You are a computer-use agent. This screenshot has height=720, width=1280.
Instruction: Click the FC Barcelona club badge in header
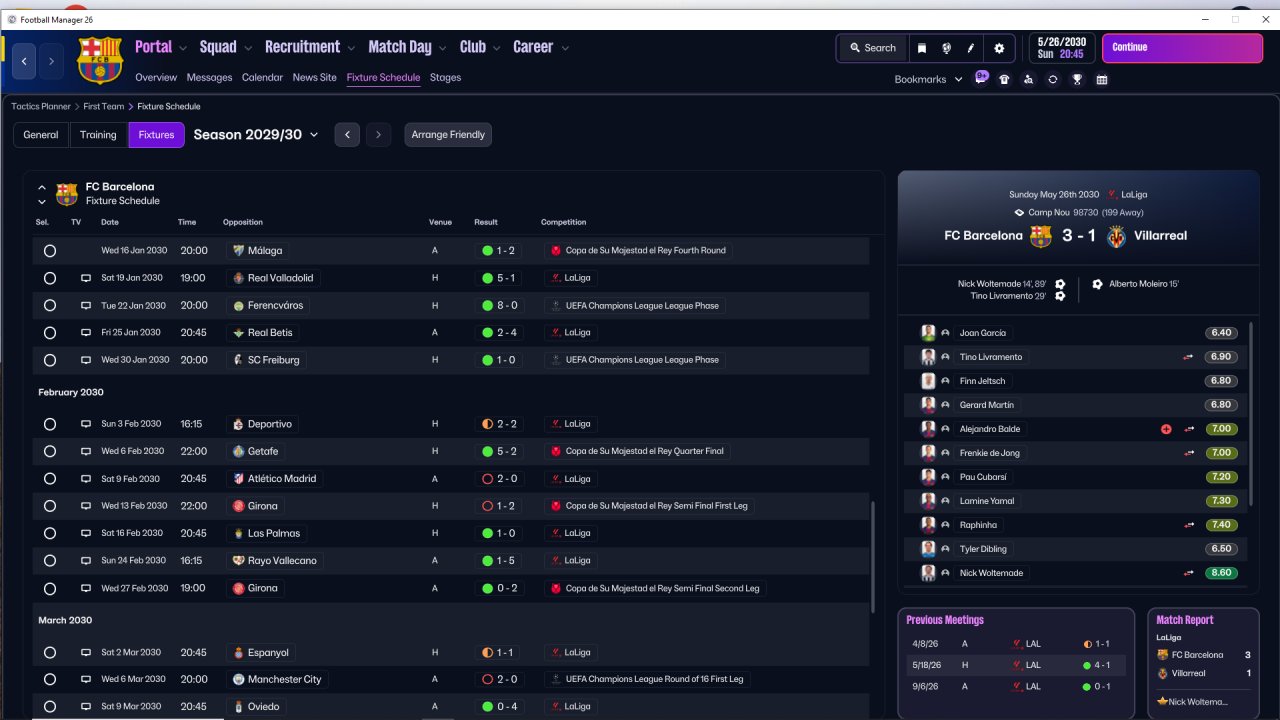[100, 60]
